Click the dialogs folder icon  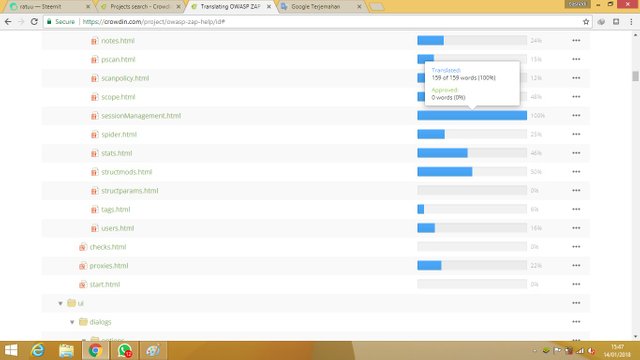[x=83, y=322]
